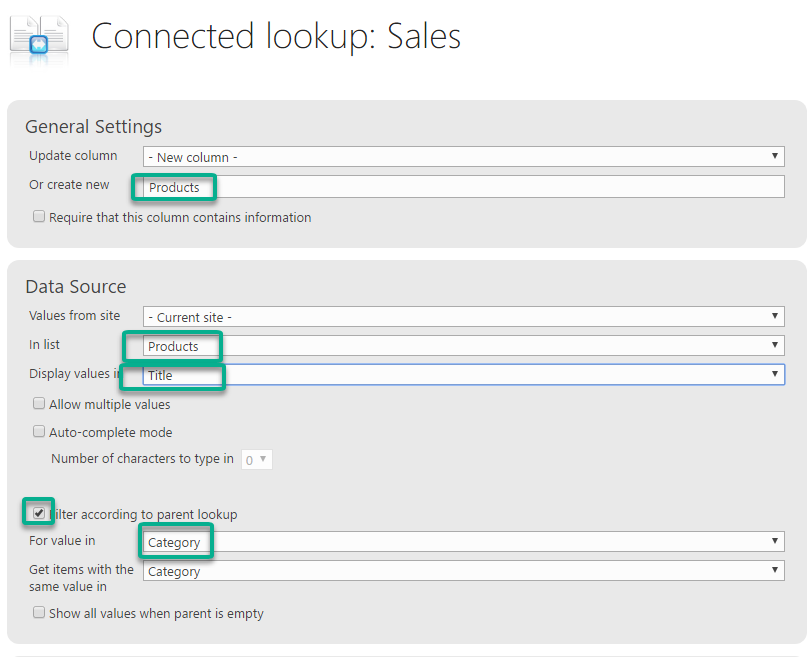Click the 'Or create new' Products text field
The height and width of the screenshot is (657, 812).
click(463, 186)
